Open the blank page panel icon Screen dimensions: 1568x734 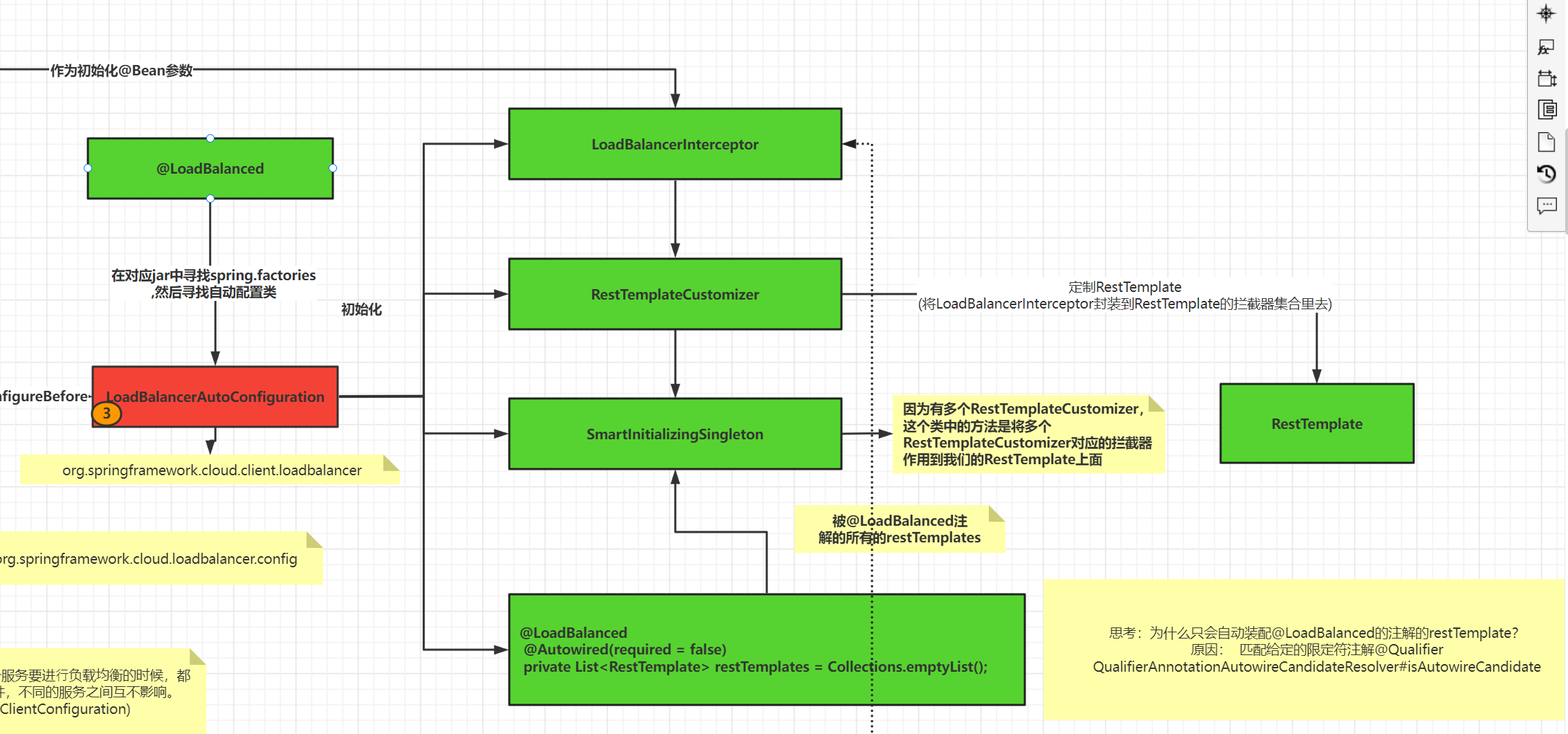pos(1546,142)
